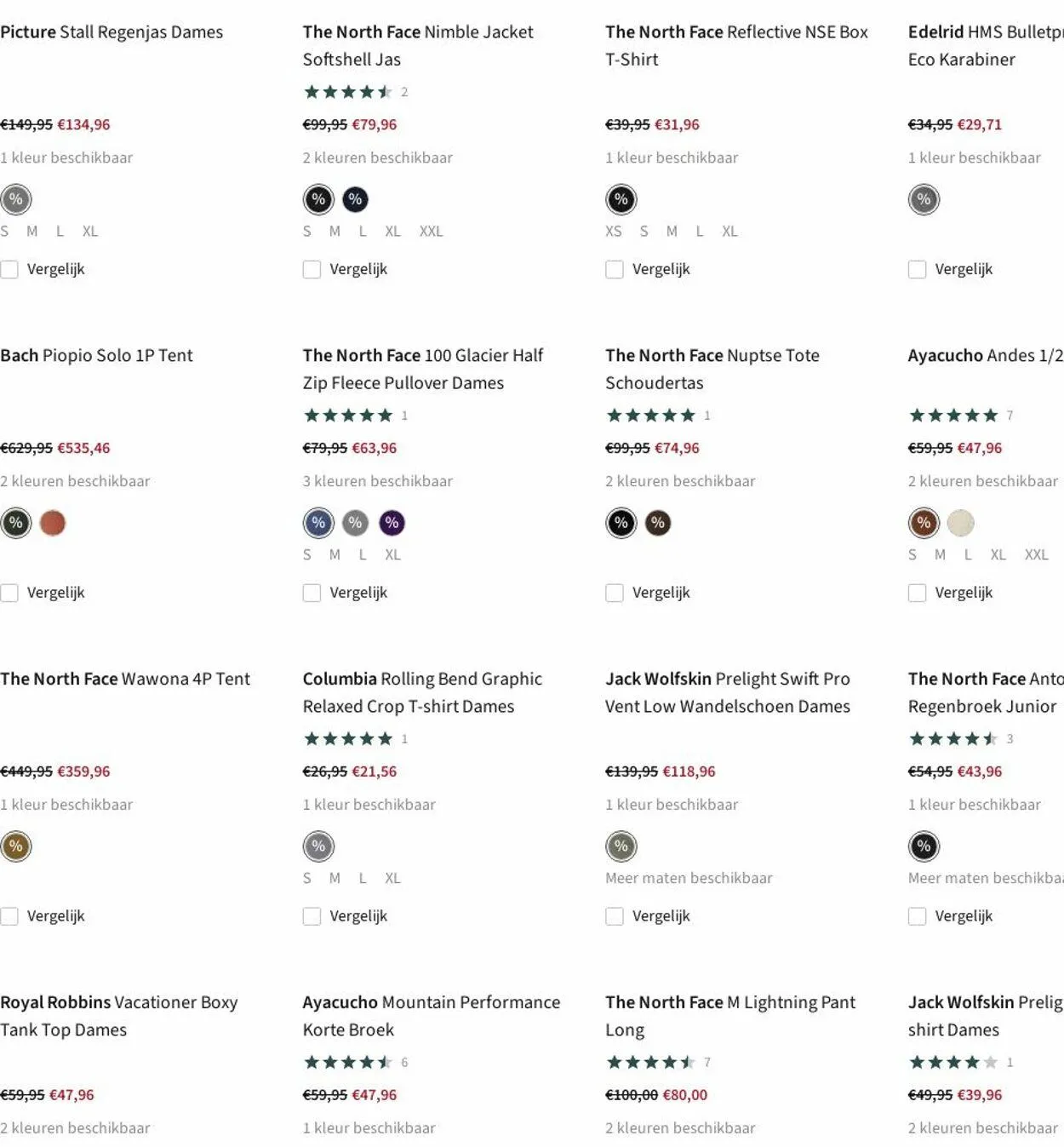Choose orange color for Bach Piopio tent
Image resolution: width=1064 pixels, height=1147 pixels.
click(x=53, y=523)
